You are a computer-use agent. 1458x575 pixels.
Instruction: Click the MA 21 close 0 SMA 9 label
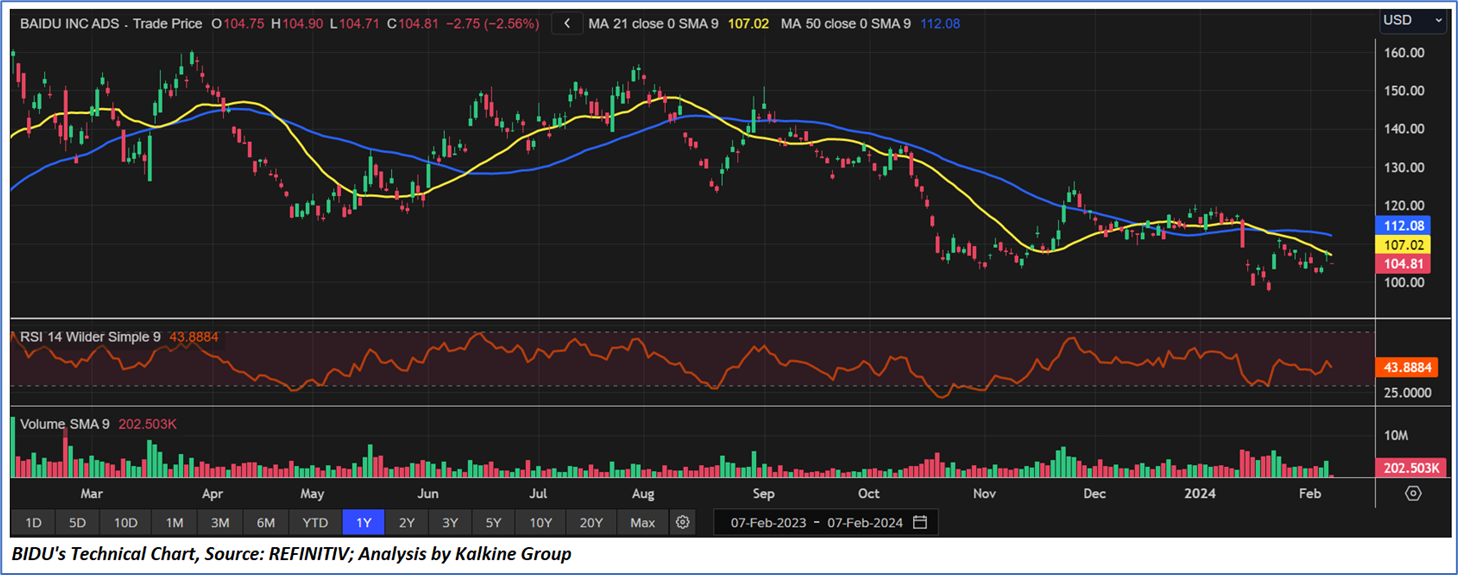(653, 23)
